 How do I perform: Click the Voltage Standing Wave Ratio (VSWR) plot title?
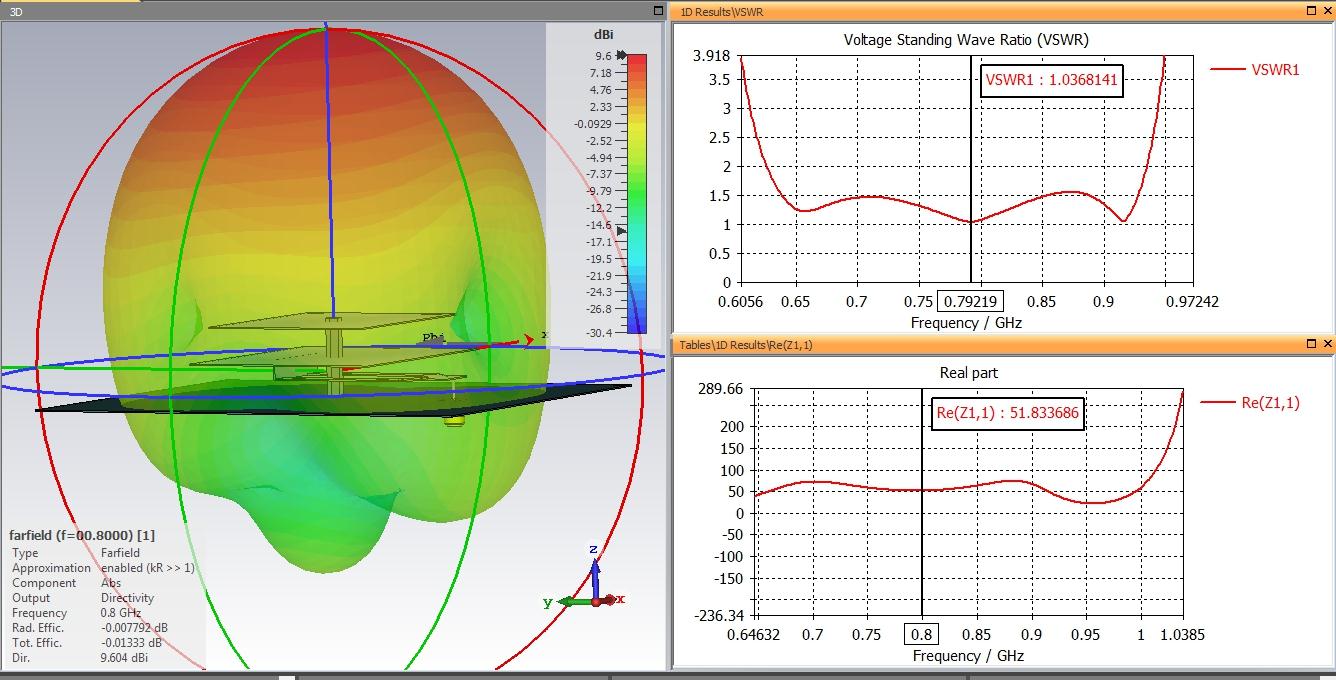(966, 40)
